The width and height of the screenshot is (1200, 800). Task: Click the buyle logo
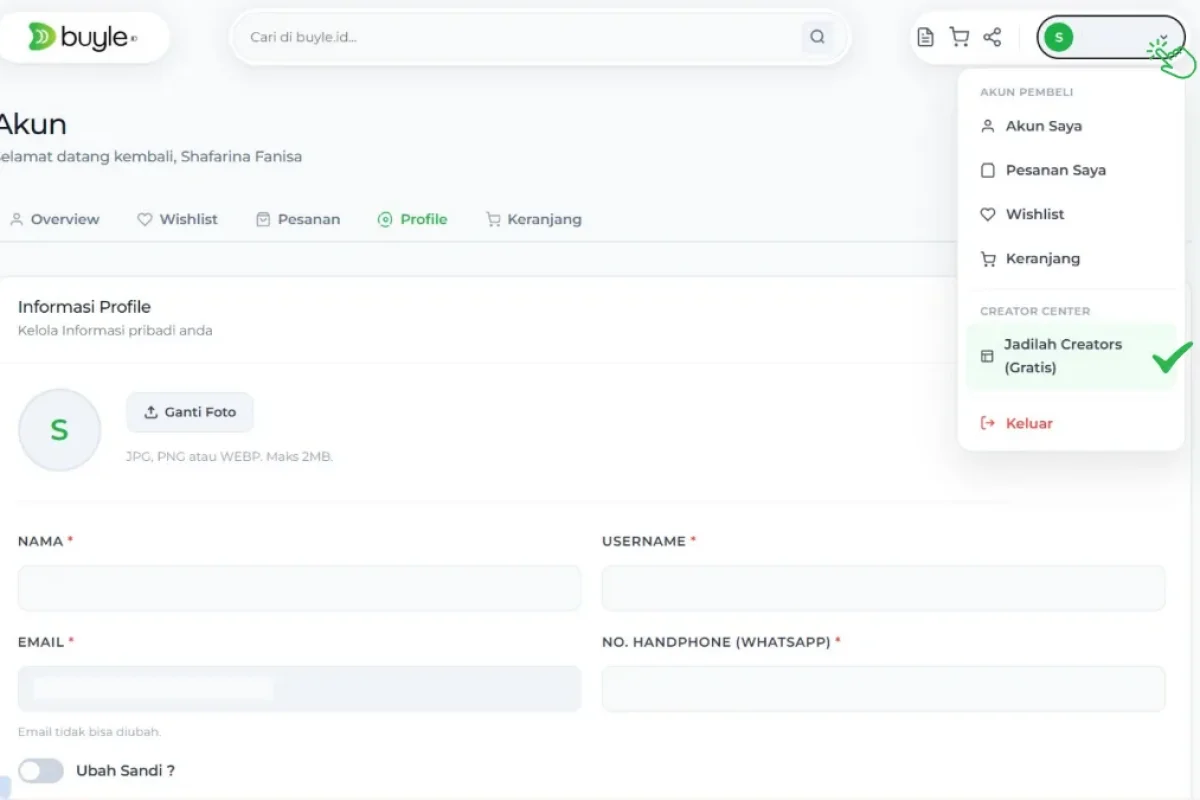pos(83,38)
